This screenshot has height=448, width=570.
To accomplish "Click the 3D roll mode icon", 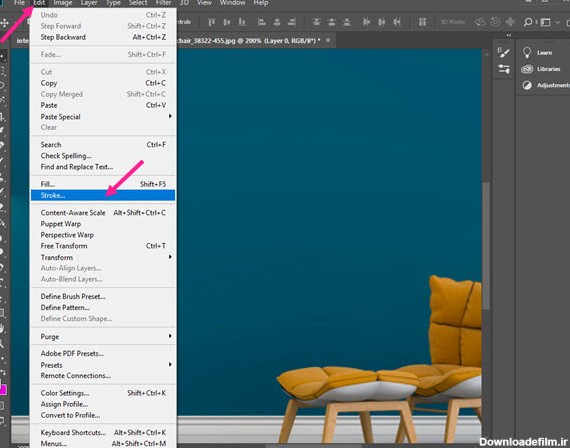I will (x=495, y=22).
